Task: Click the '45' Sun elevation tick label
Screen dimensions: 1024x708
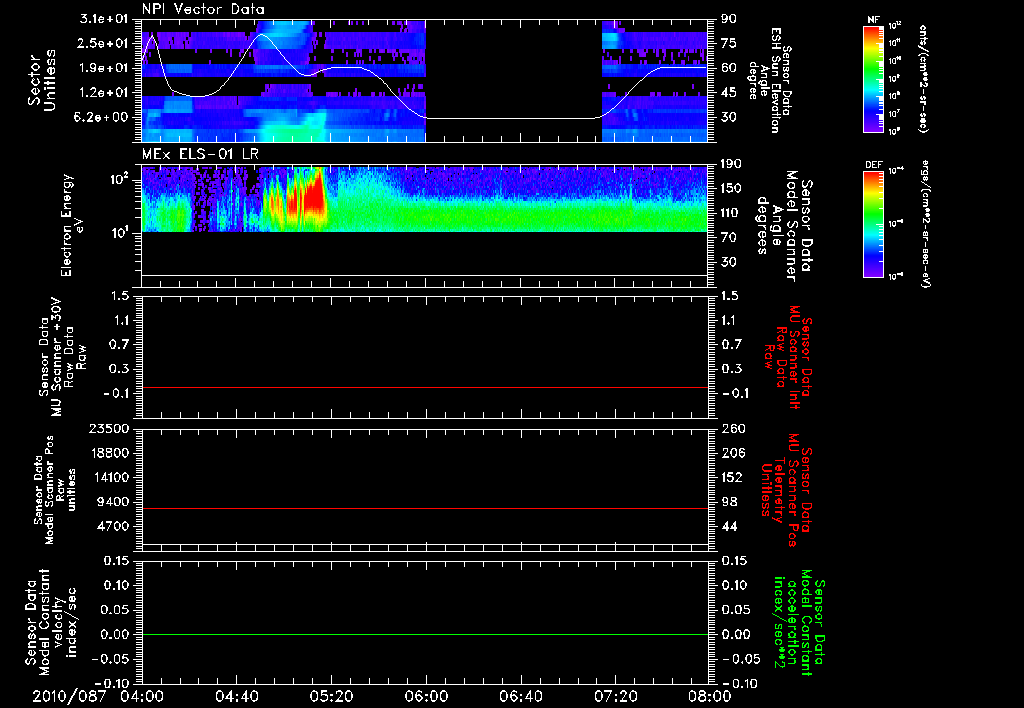Action: [x=729, y=93]
